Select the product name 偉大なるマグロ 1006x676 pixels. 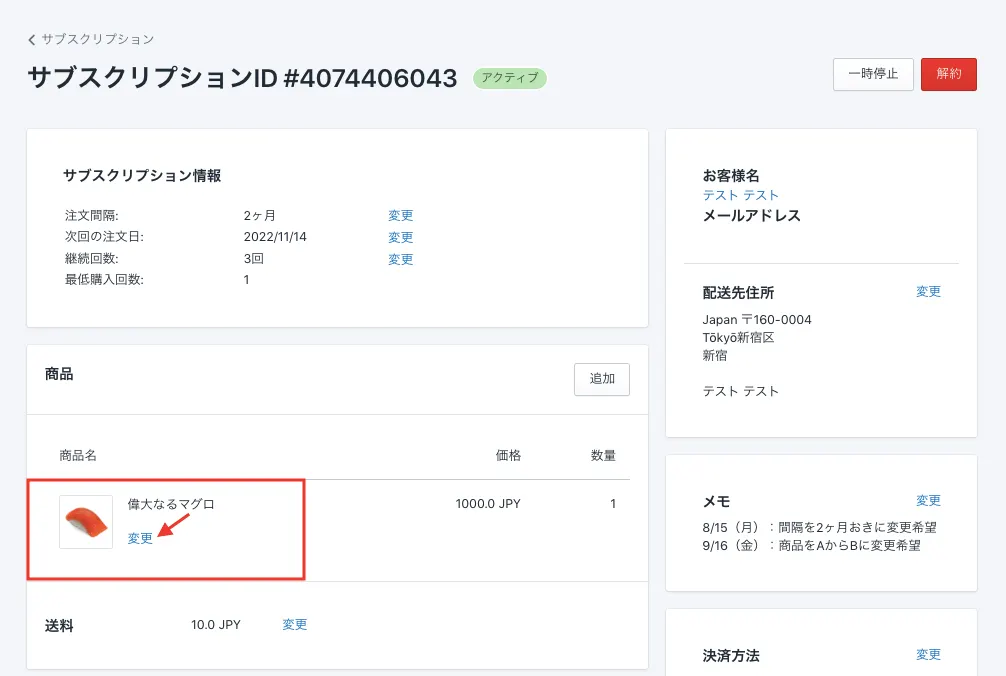tap(171, 504)
